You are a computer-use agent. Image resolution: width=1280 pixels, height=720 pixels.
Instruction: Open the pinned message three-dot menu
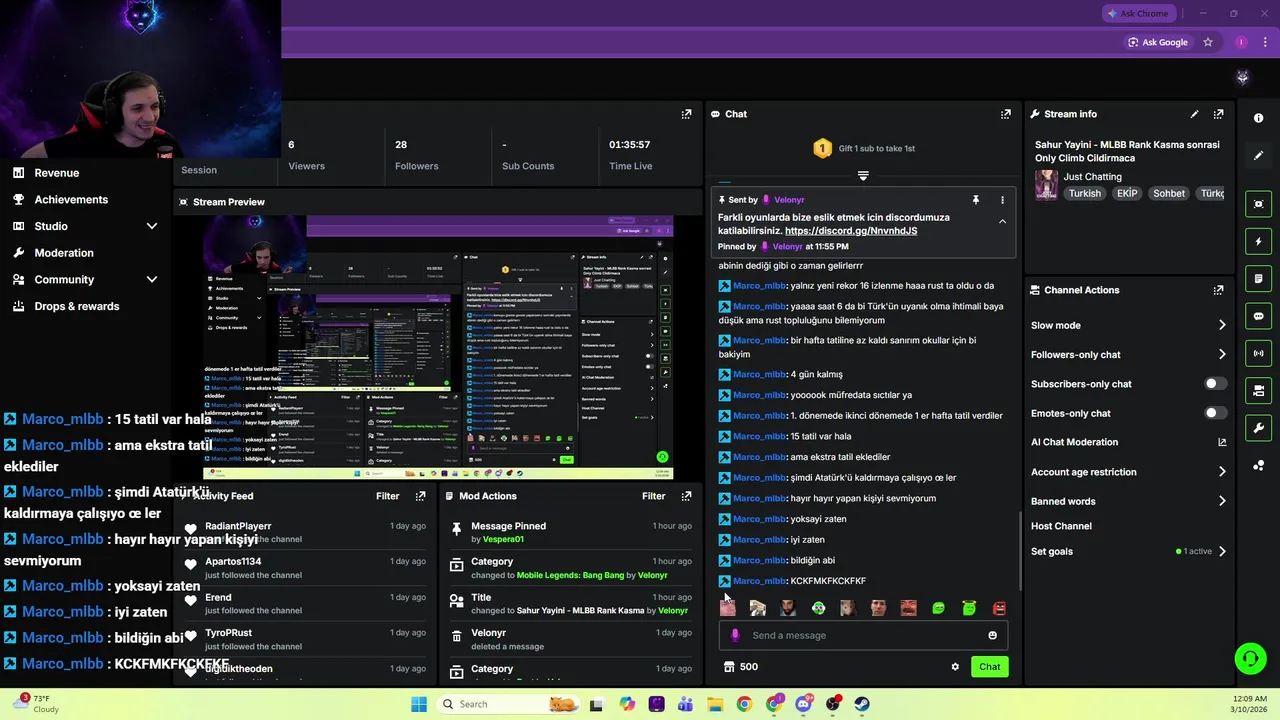point(1002,200)
